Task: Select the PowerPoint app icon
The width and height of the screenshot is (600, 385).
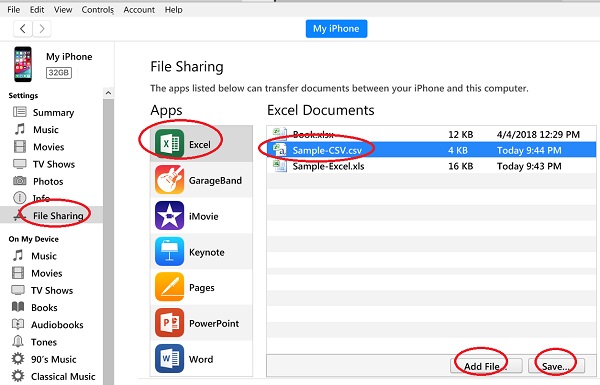Action: pos(170,323)
